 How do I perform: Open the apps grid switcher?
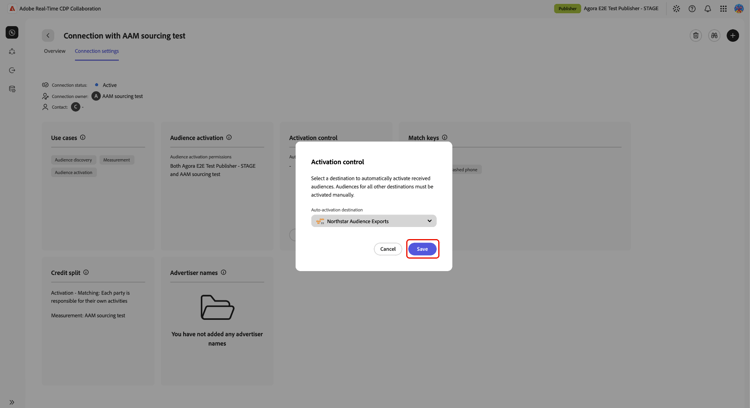723,9
